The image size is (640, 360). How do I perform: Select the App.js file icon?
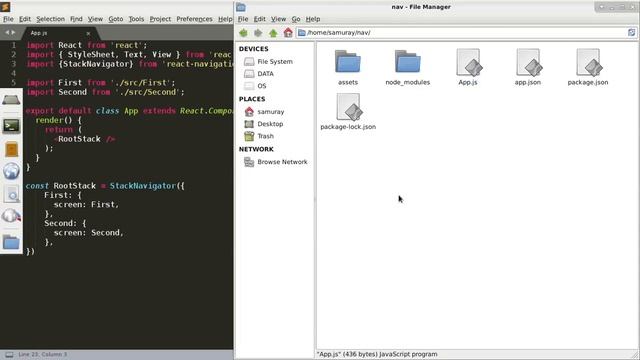(468, 62)
